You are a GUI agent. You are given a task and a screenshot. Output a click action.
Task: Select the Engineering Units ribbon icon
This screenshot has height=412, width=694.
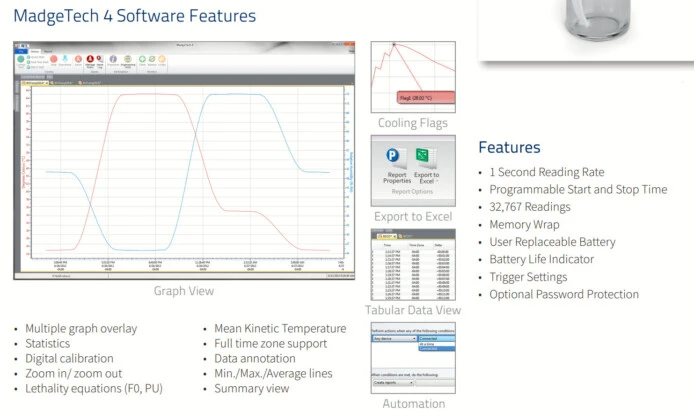pyautogui.click(x=128, y=61)
